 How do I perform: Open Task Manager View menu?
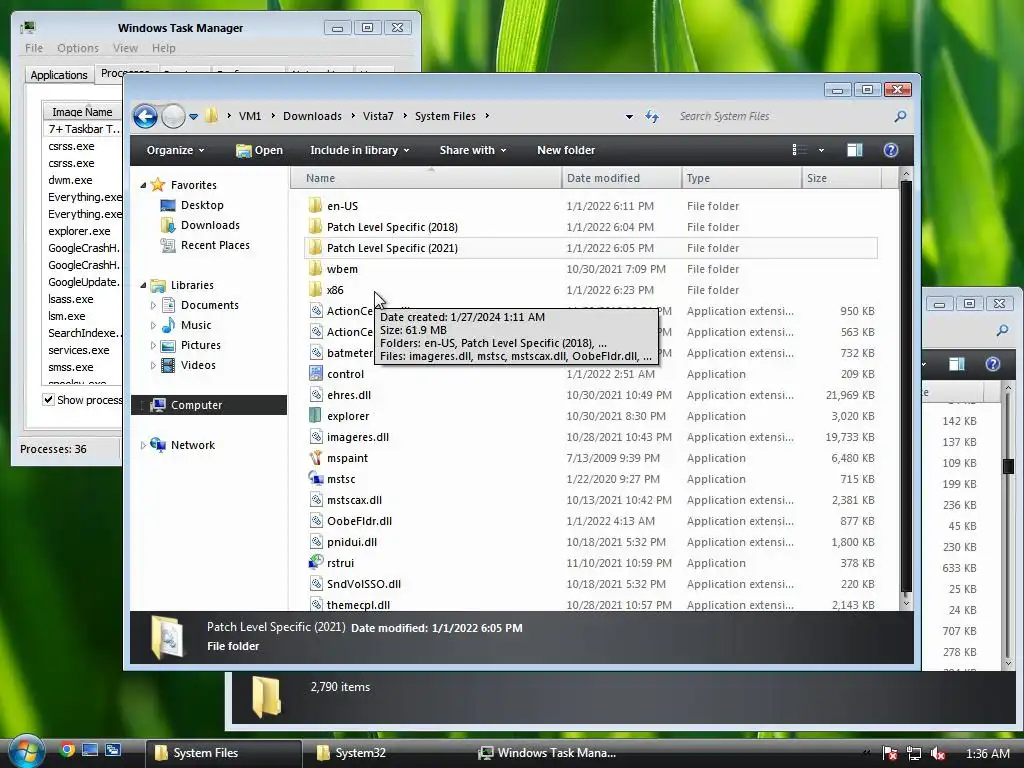(x=125, y=48)
